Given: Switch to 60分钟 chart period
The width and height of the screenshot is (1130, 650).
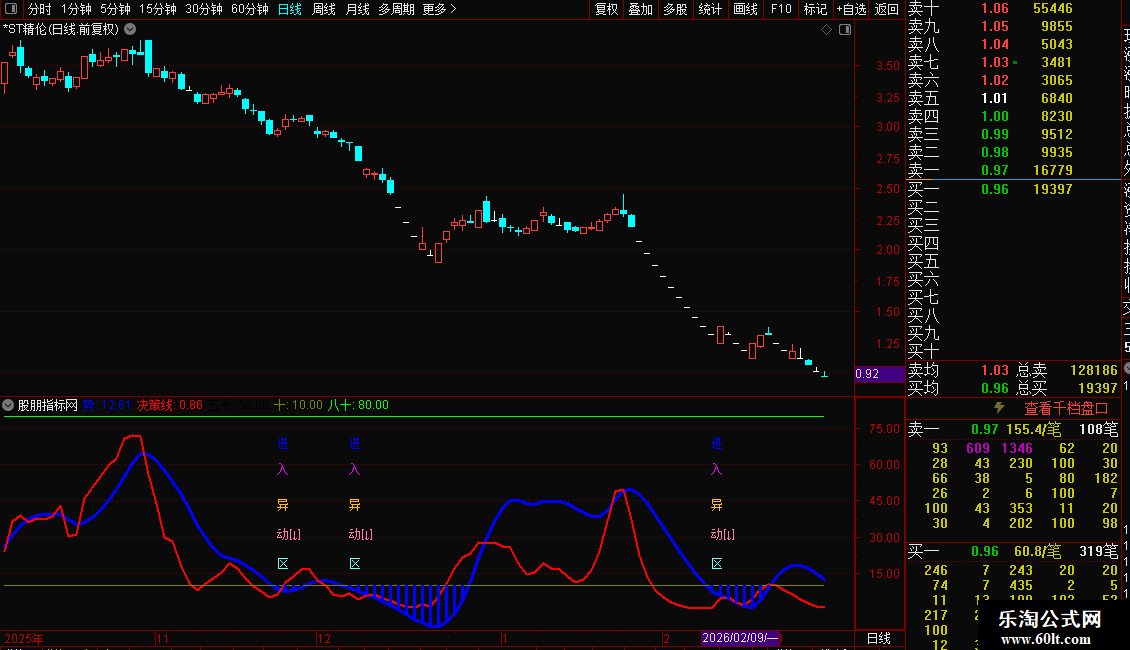Looking at the screenshot, I should click(x=249, y=9).
